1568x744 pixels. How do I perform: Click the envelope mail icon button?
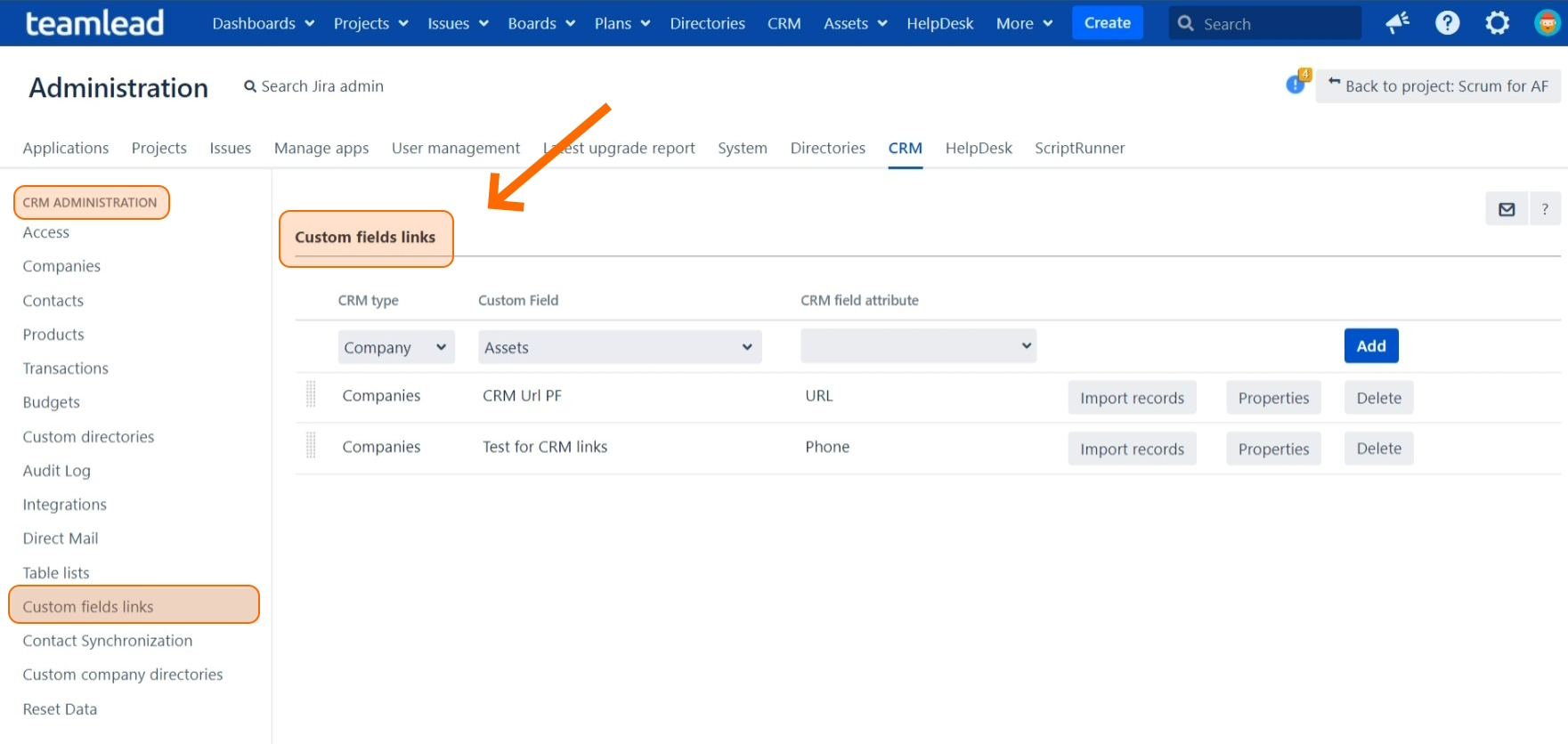coord(1507,209)
